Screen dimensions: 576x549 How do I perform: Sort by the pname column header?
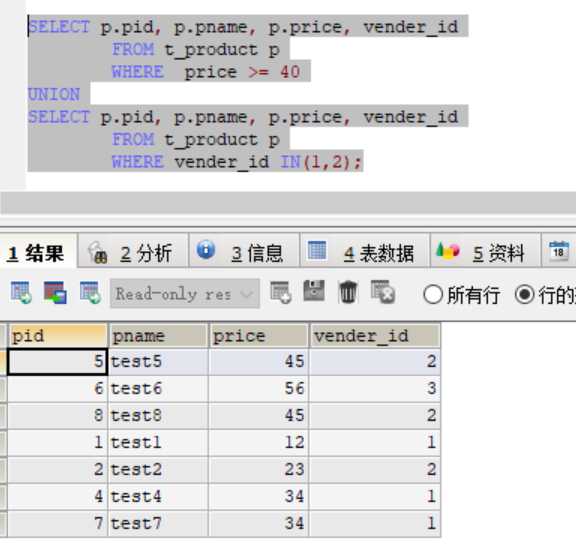coord(158,336)
